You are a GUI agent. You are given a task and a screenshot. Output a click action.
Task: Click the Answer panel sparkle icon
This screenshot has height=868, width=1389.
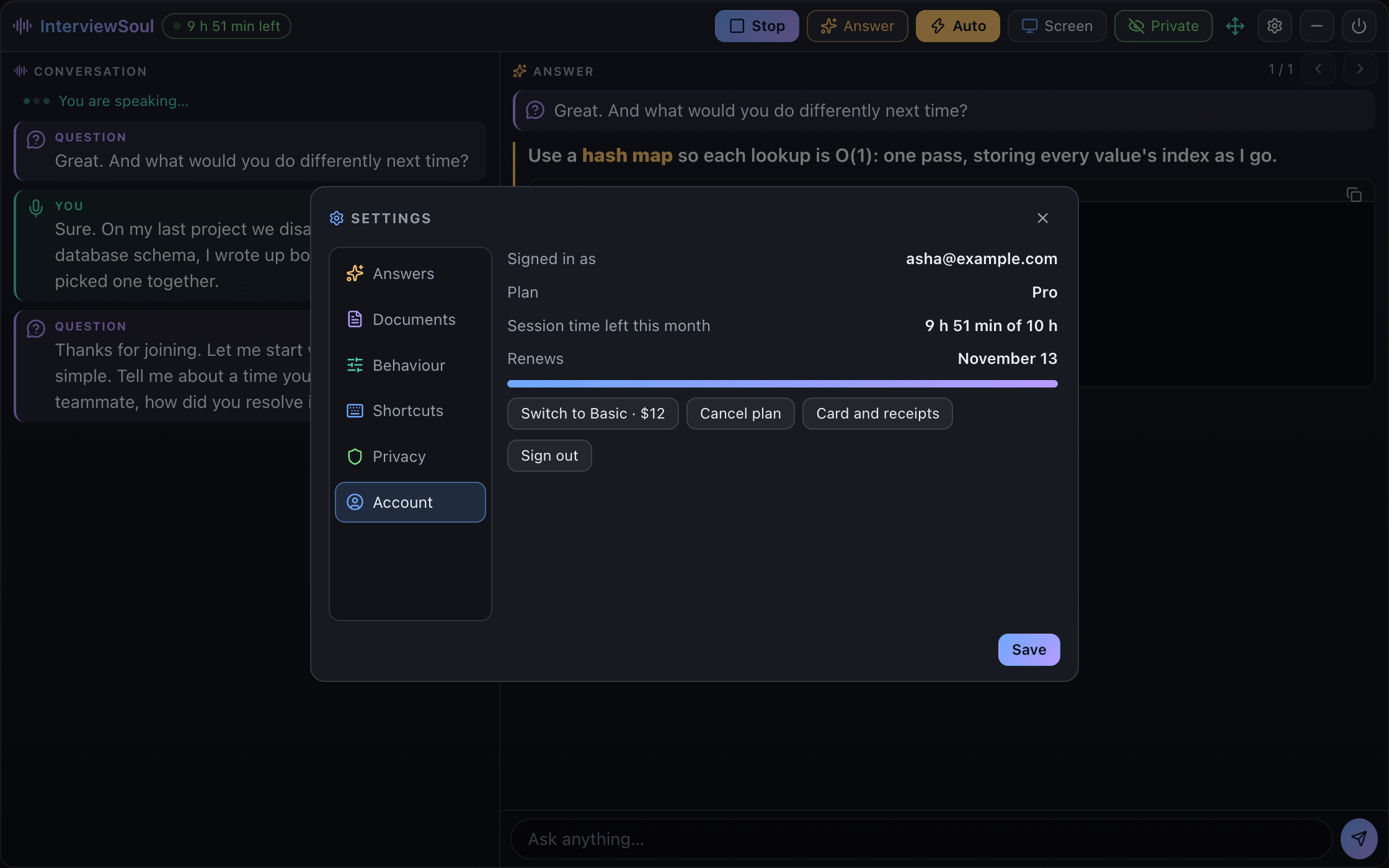coord(520,71)
